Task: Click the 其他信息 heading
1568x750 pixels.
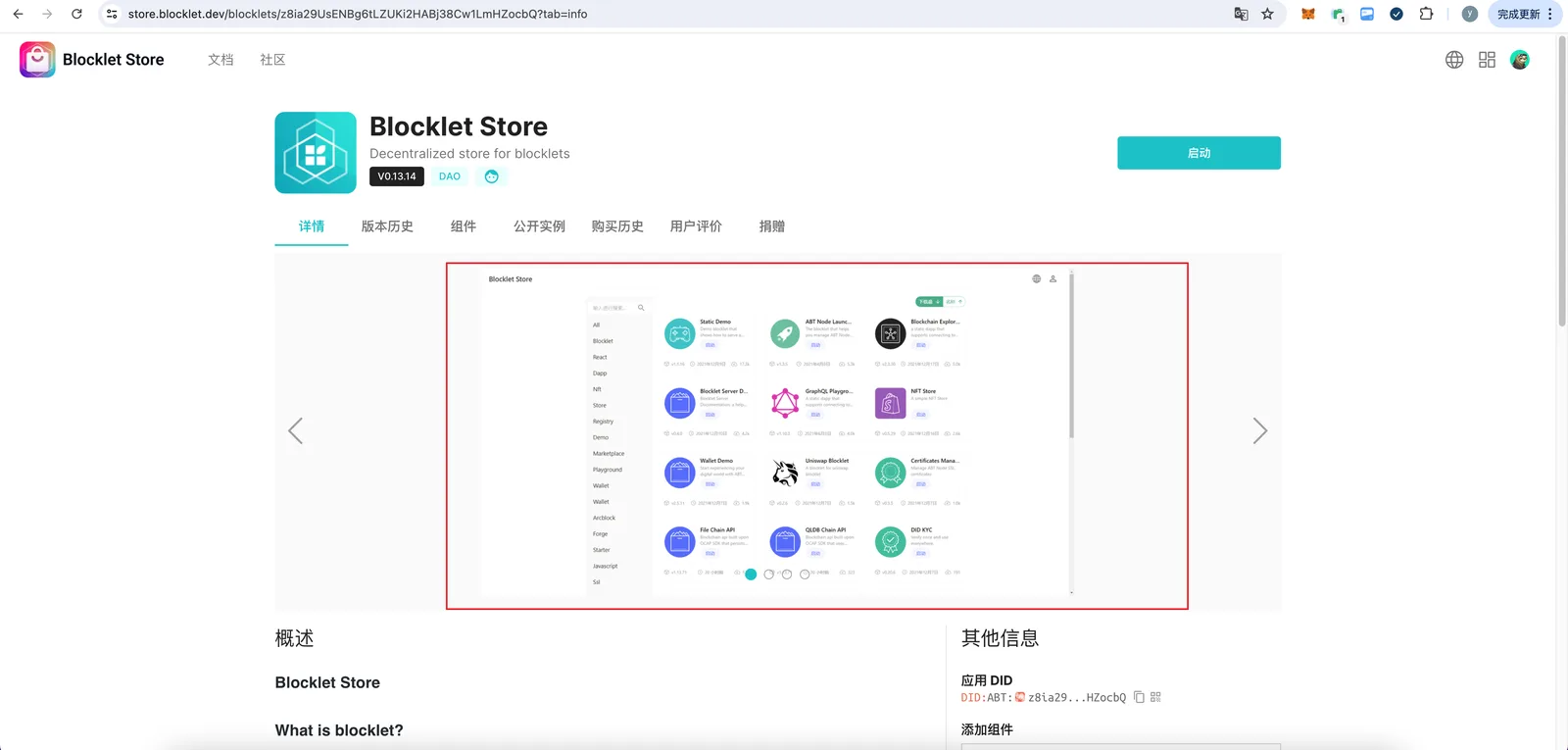Action: coord(1000,638)
